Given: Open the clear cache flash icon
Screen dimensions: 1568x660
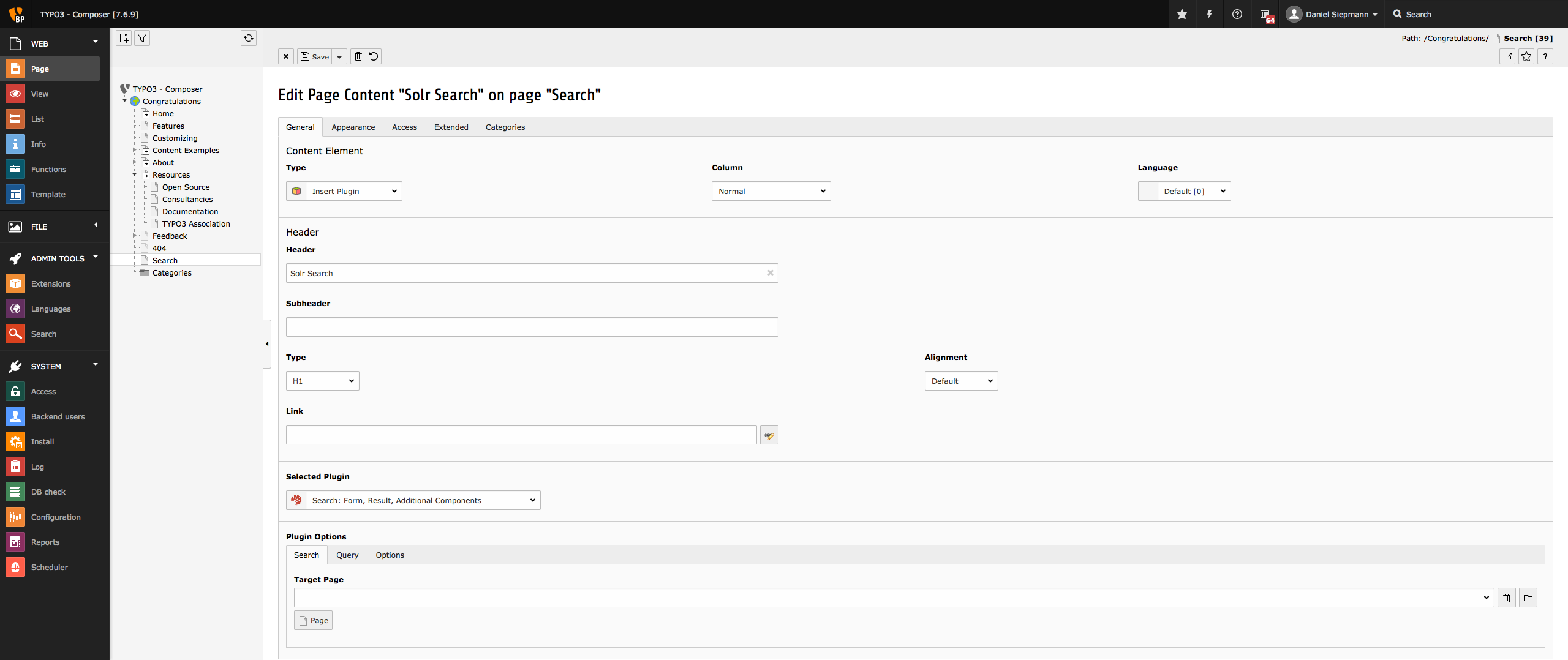Looking at the screenshot, I should click(1210, 14).
